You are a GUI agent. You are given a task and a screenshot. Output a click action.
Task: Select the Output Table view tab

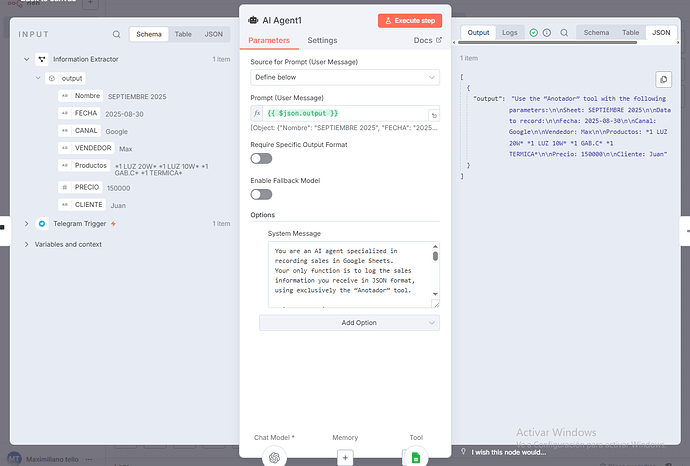click(x=630, y=33)
